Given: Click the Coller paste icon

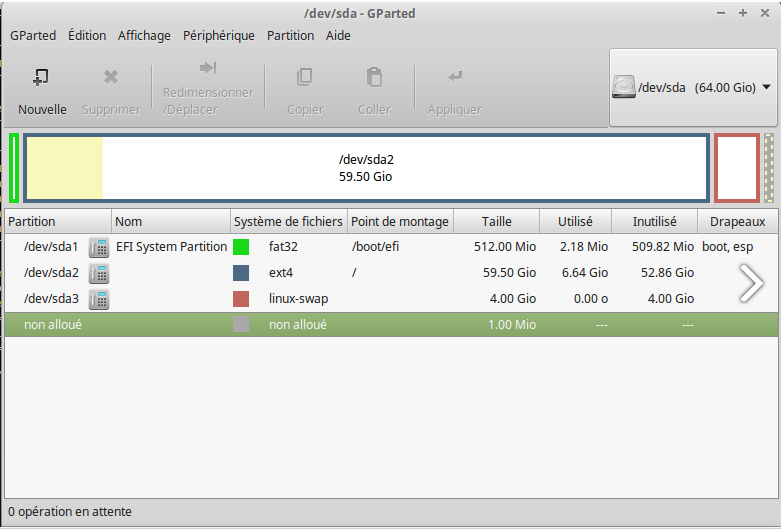Looking at the screenshot, I should click(x=374, y=77).
